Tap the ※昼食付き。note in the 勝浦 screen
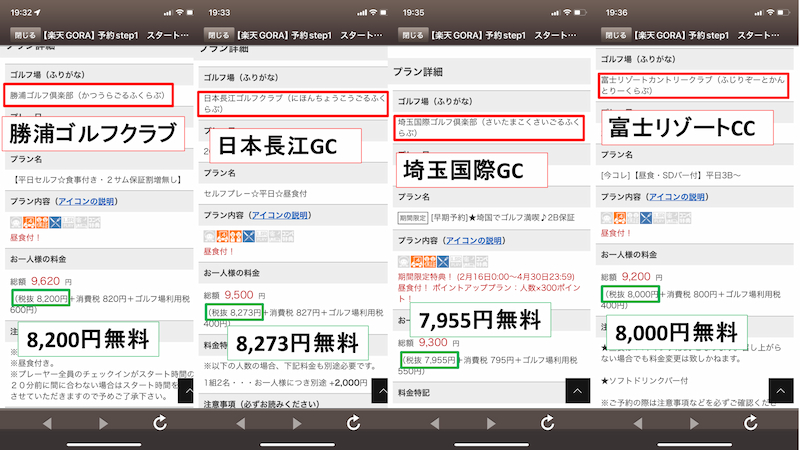Image resolution: width=800 pixels, height=450 pixels. (33, 363)
